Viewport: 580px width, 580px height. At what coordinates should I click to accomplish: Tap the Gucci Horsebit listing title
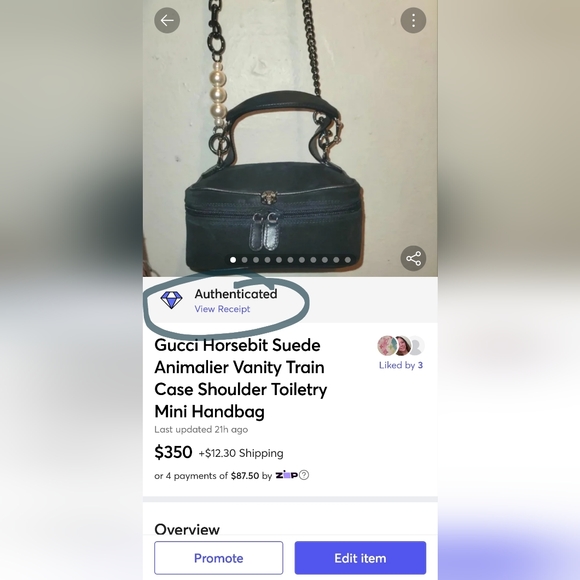pos(241,378)
